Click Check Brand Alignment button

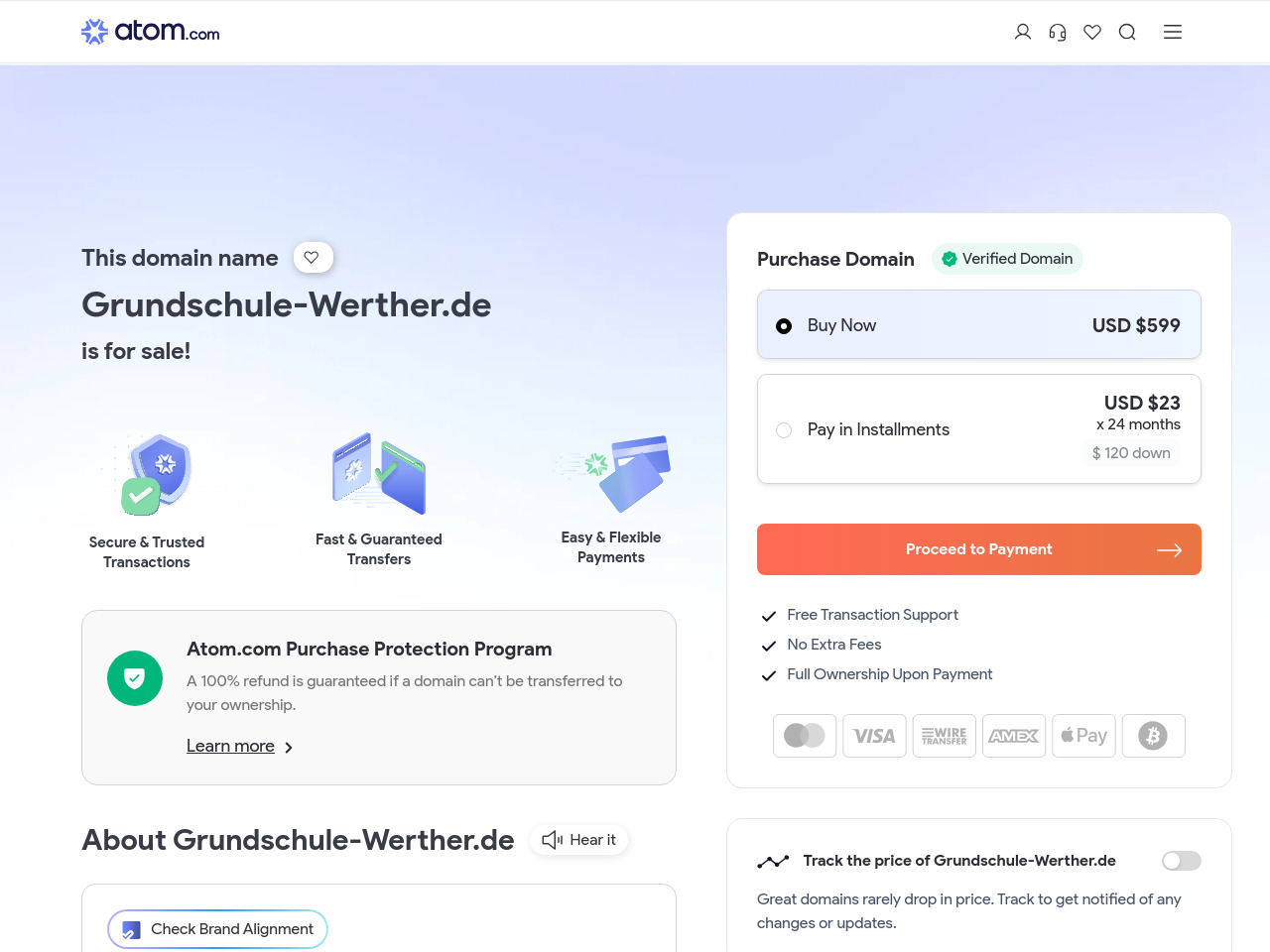click(217, 929)
